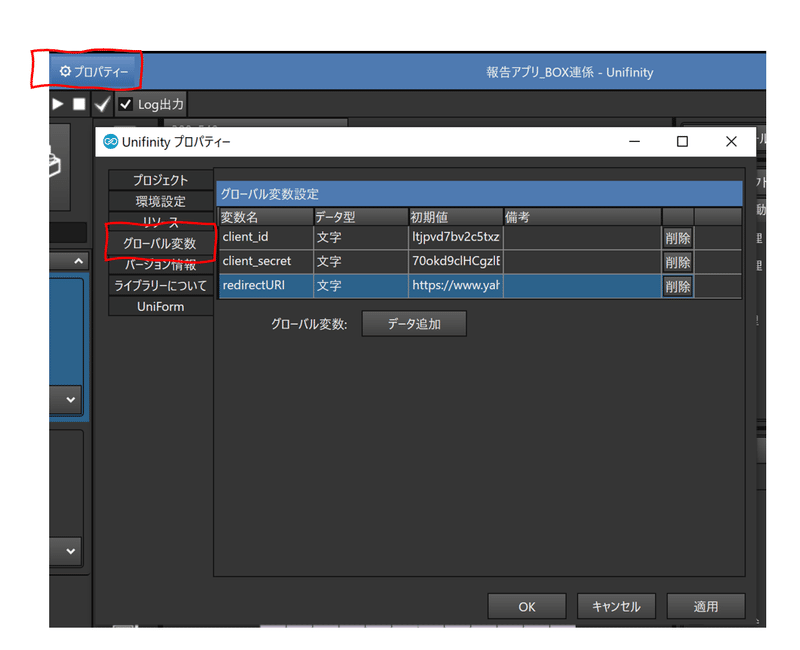This screenshot has width=800, height=650.
Task: Expand the left panel blue section's down chevron
Action: pos(71,399)
